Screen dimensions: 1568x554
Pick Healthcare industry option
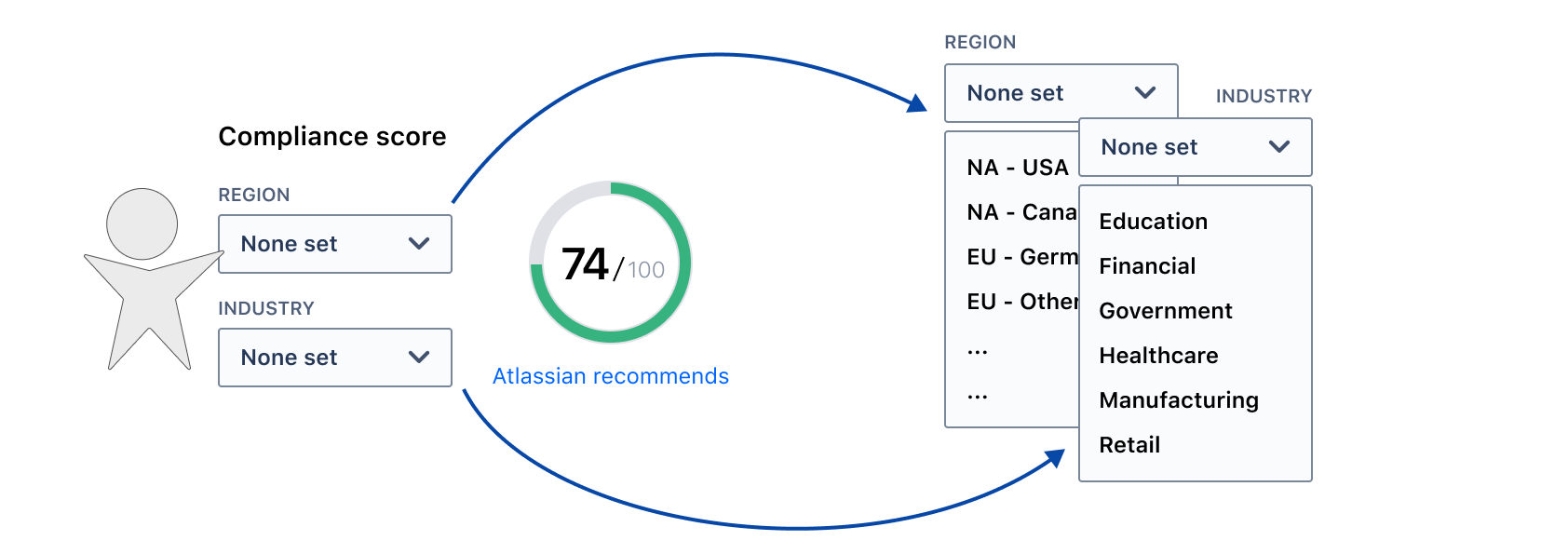click(x=1159, y=356)
